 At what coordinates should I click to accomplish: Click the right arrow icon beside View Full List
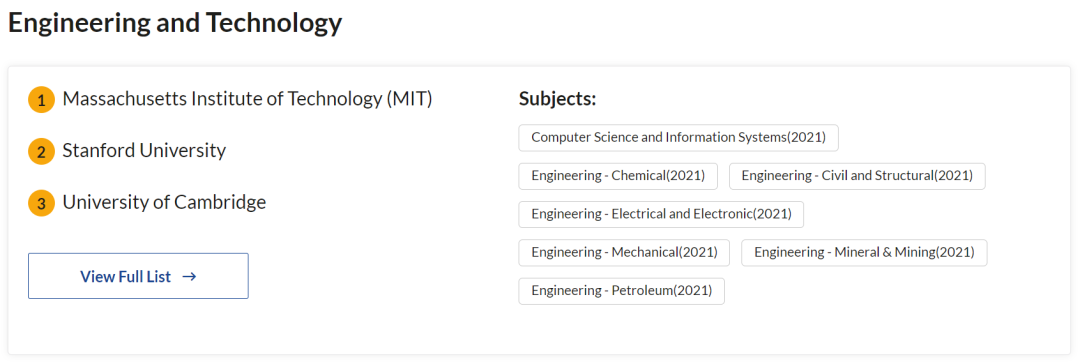tap(189, 276)
